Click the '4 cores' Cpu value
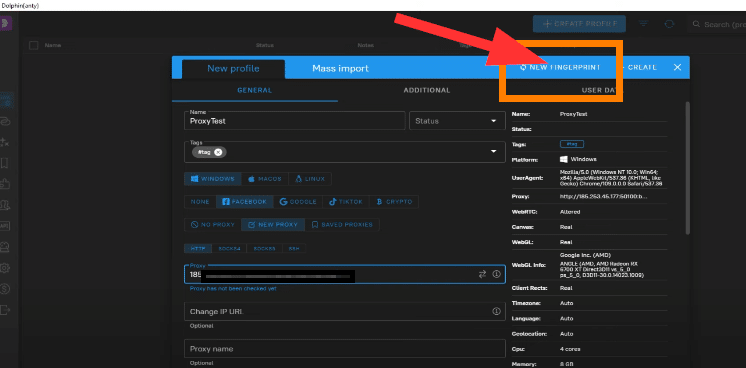This screenshot has height=368, width=746. click(570, 349)
